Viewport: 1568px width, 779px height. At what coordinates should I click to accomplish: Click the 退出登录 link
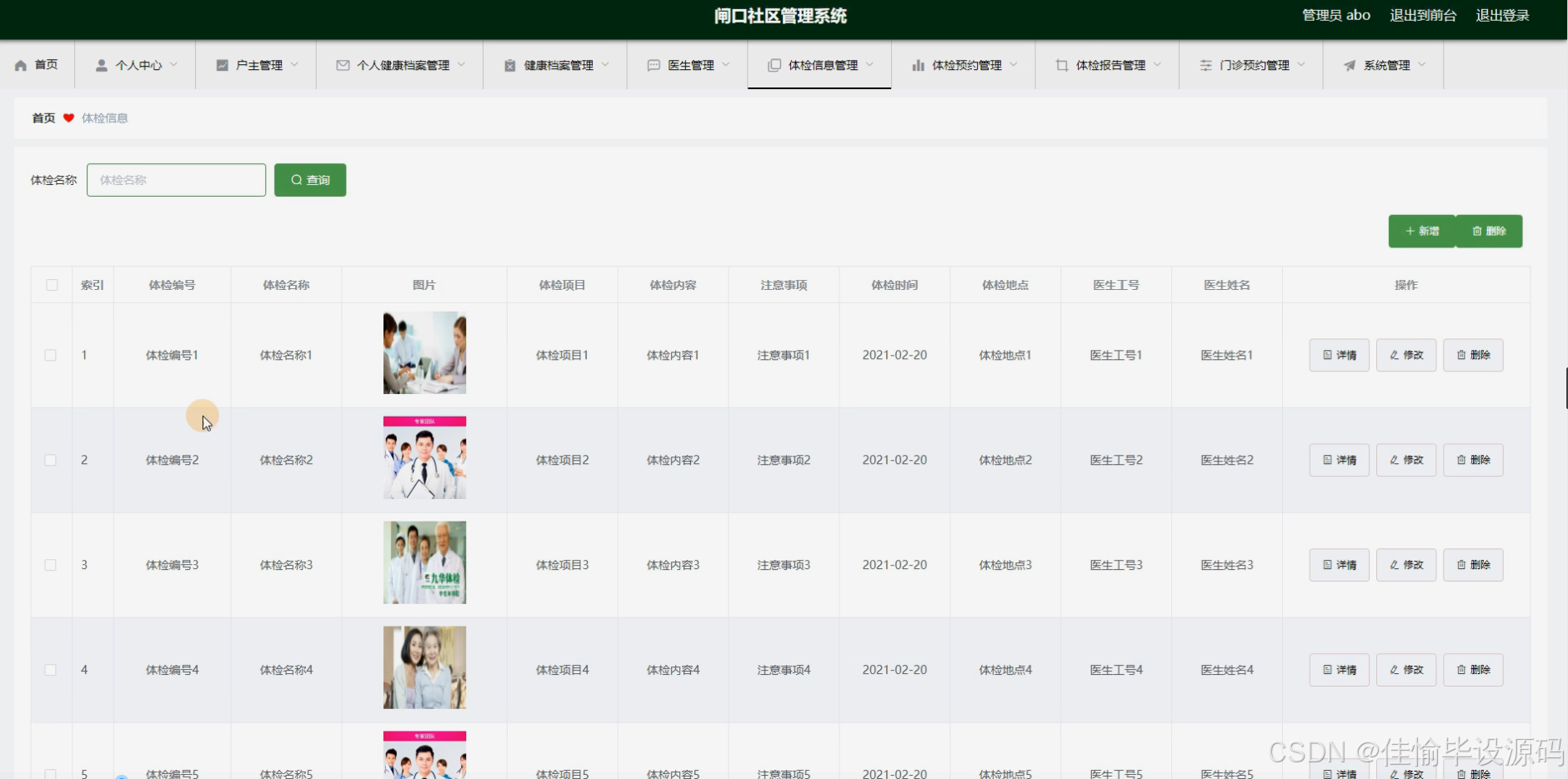(1502, 15)
